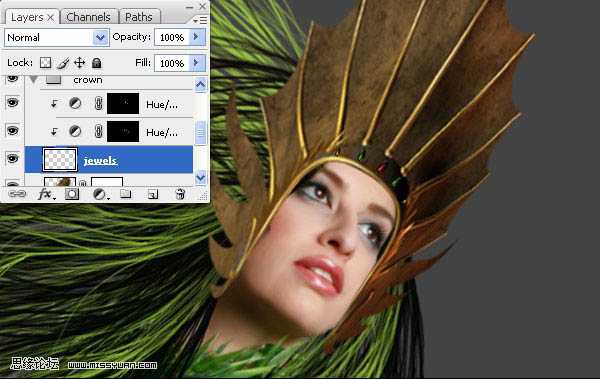
Task: Switch to the Channels tab
Action: point(88,17)
